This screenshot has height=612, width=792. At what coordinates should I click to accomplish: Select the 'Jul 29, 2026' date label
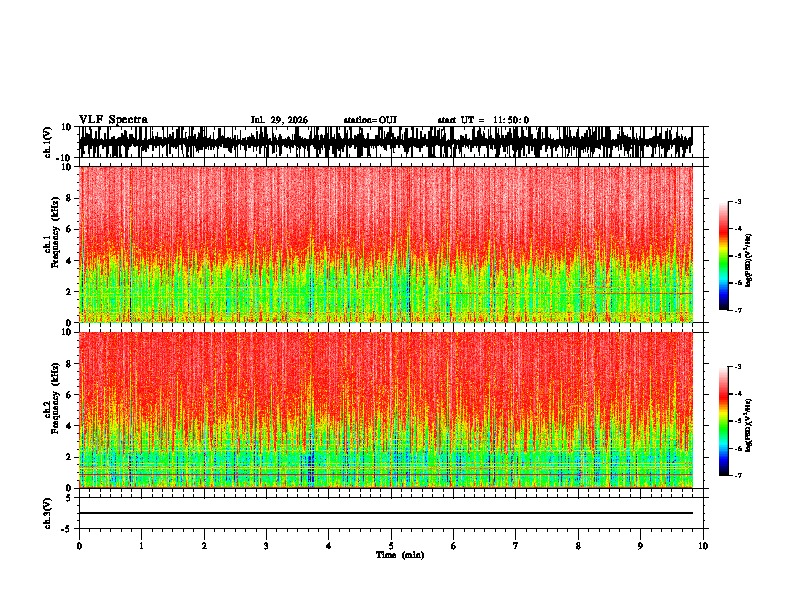click(279, 120)
